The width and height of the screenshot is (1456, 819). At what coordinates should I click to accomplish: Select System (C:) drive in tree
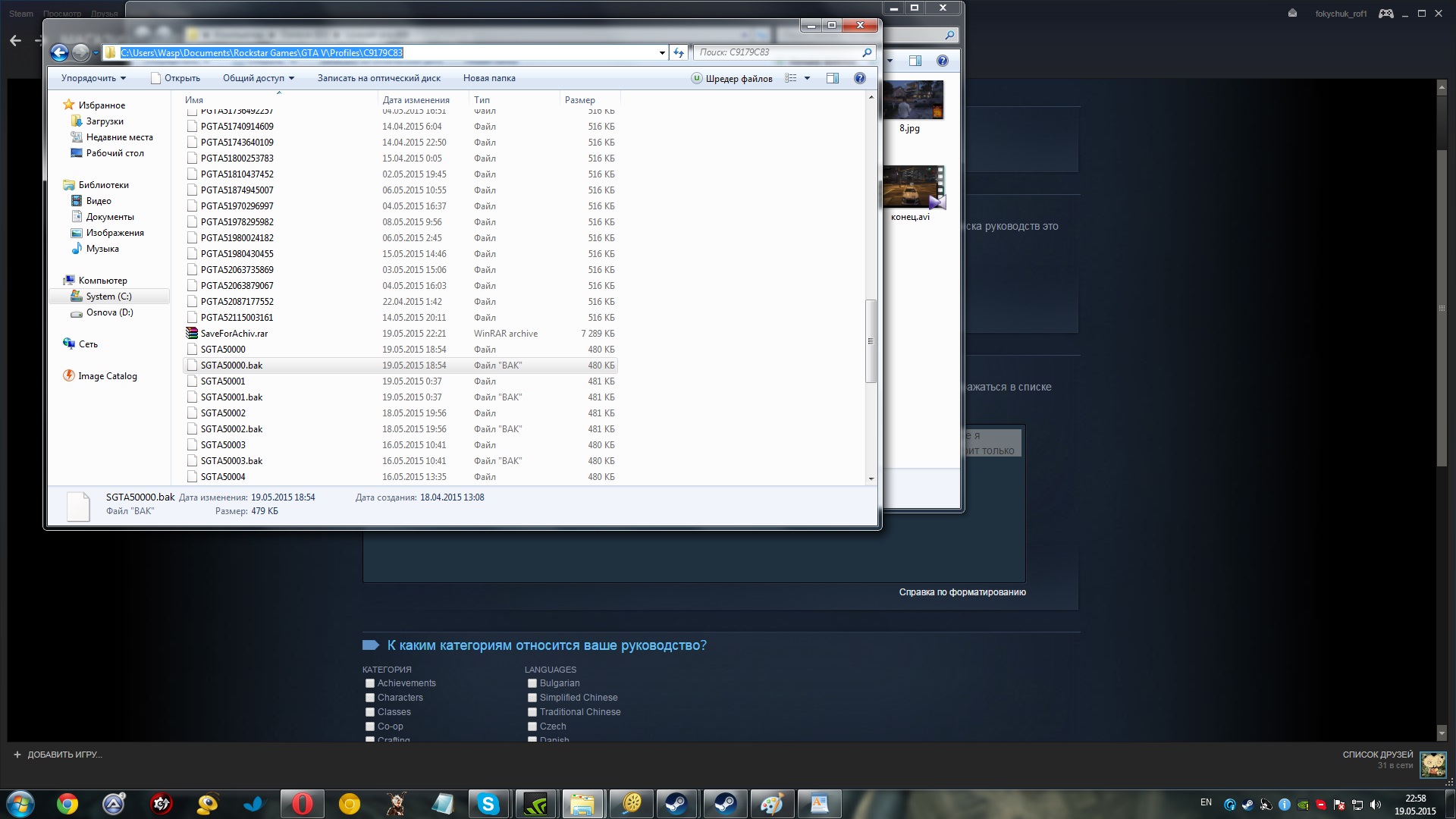108,297
